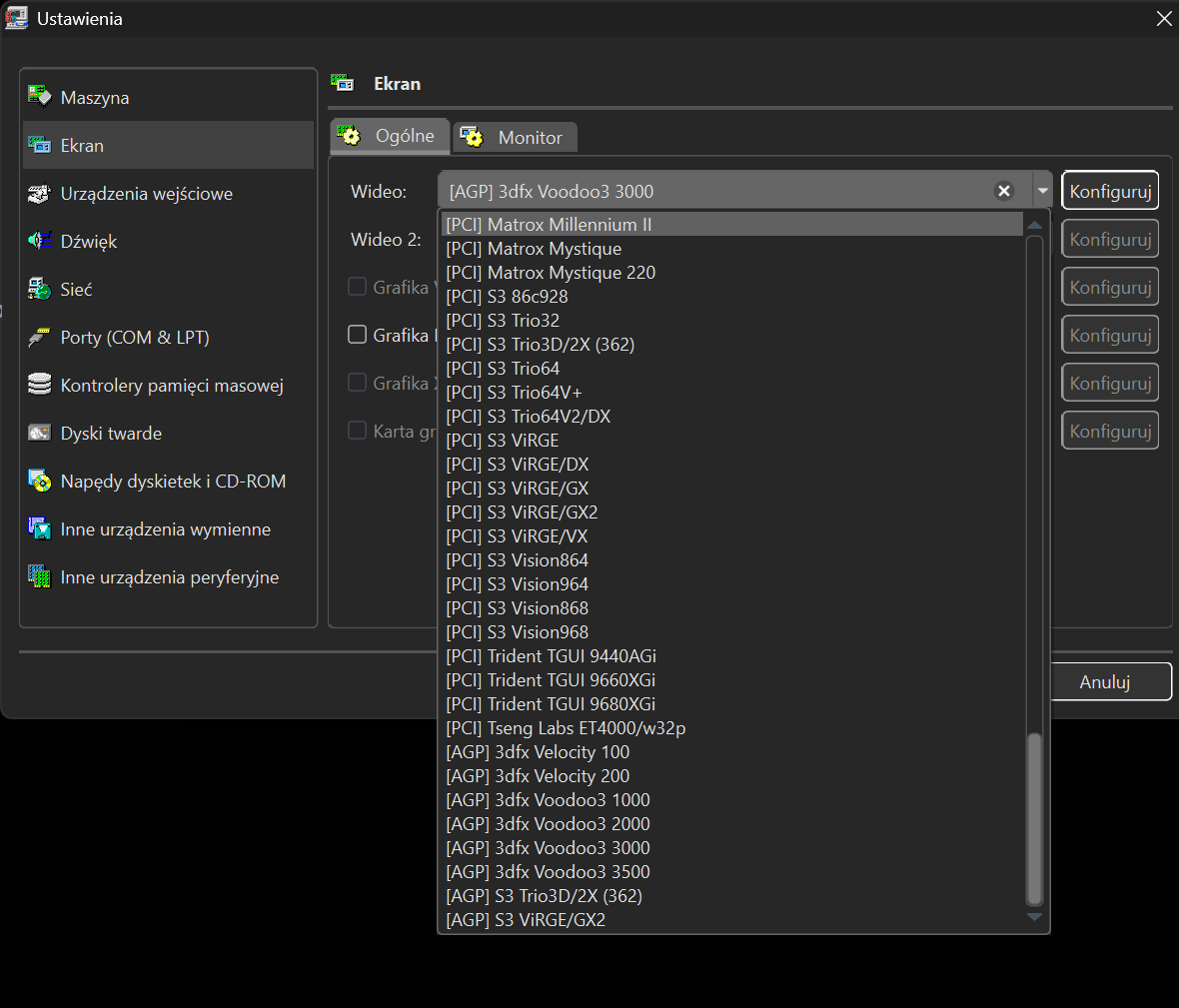Collapse the Wideo dropdown arrow
Screen dimensions: 1179x1008
click(1042, 191)
